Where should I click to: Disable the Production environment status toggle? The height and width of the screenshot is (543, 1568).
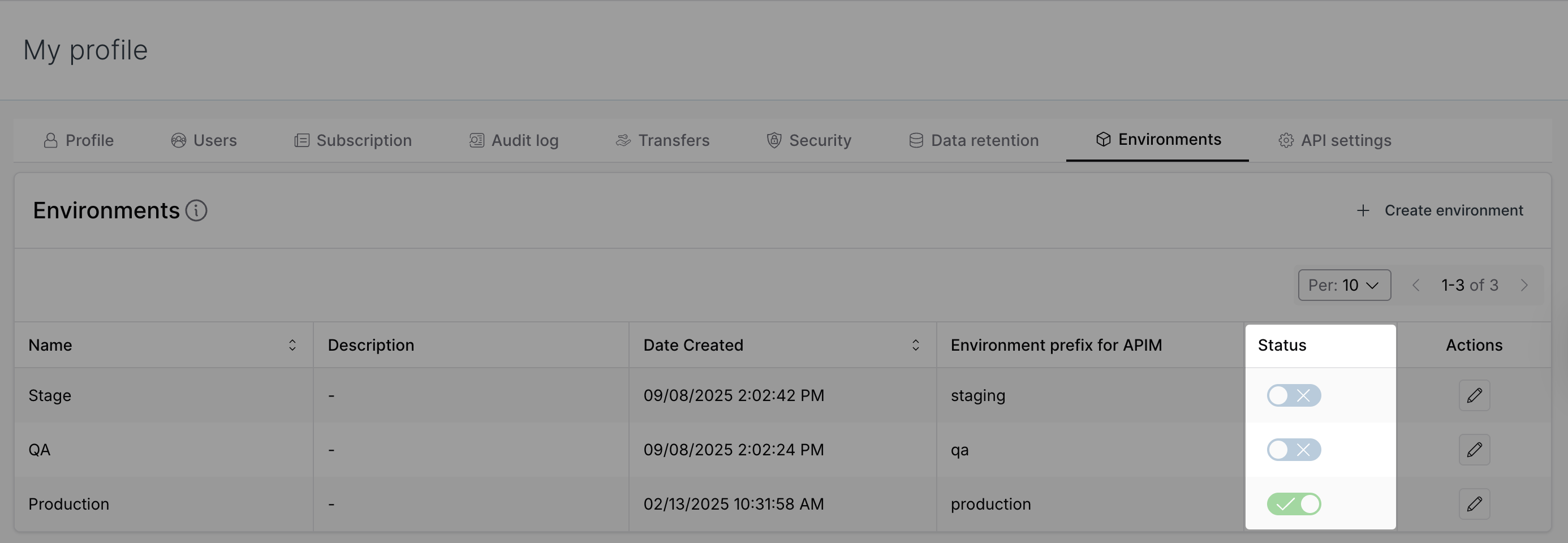click(1294, 503)
